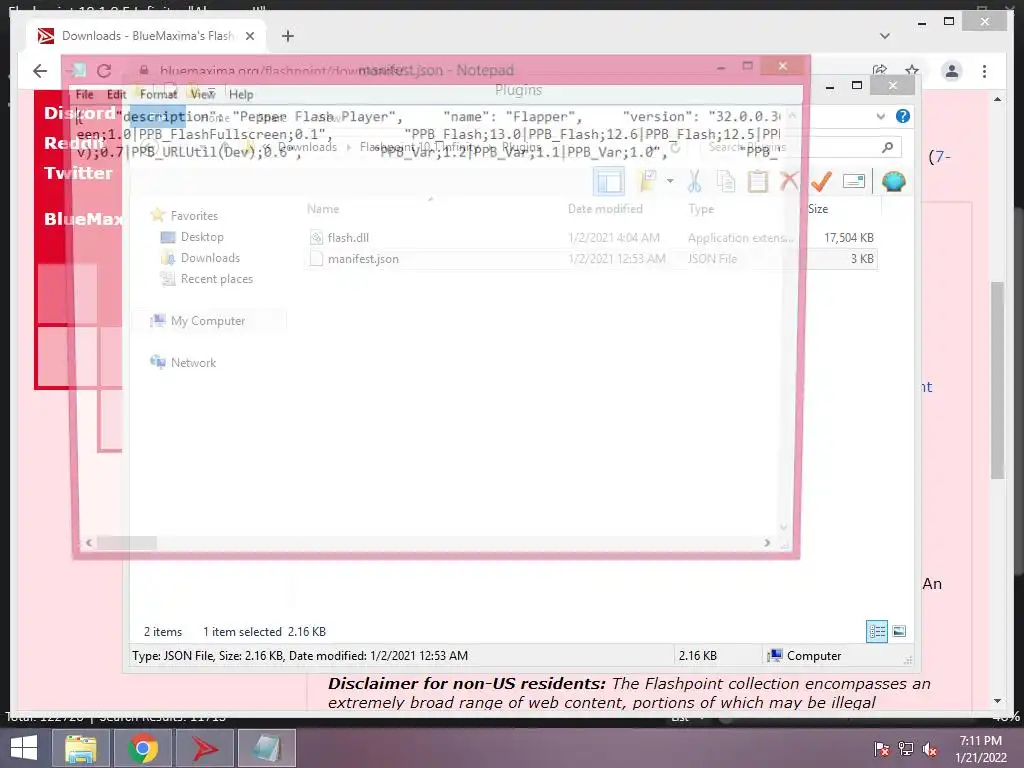
Task: Click the Rename icon beside the orange checkmark
Action: pyautogui.click(x=854, y=182)
